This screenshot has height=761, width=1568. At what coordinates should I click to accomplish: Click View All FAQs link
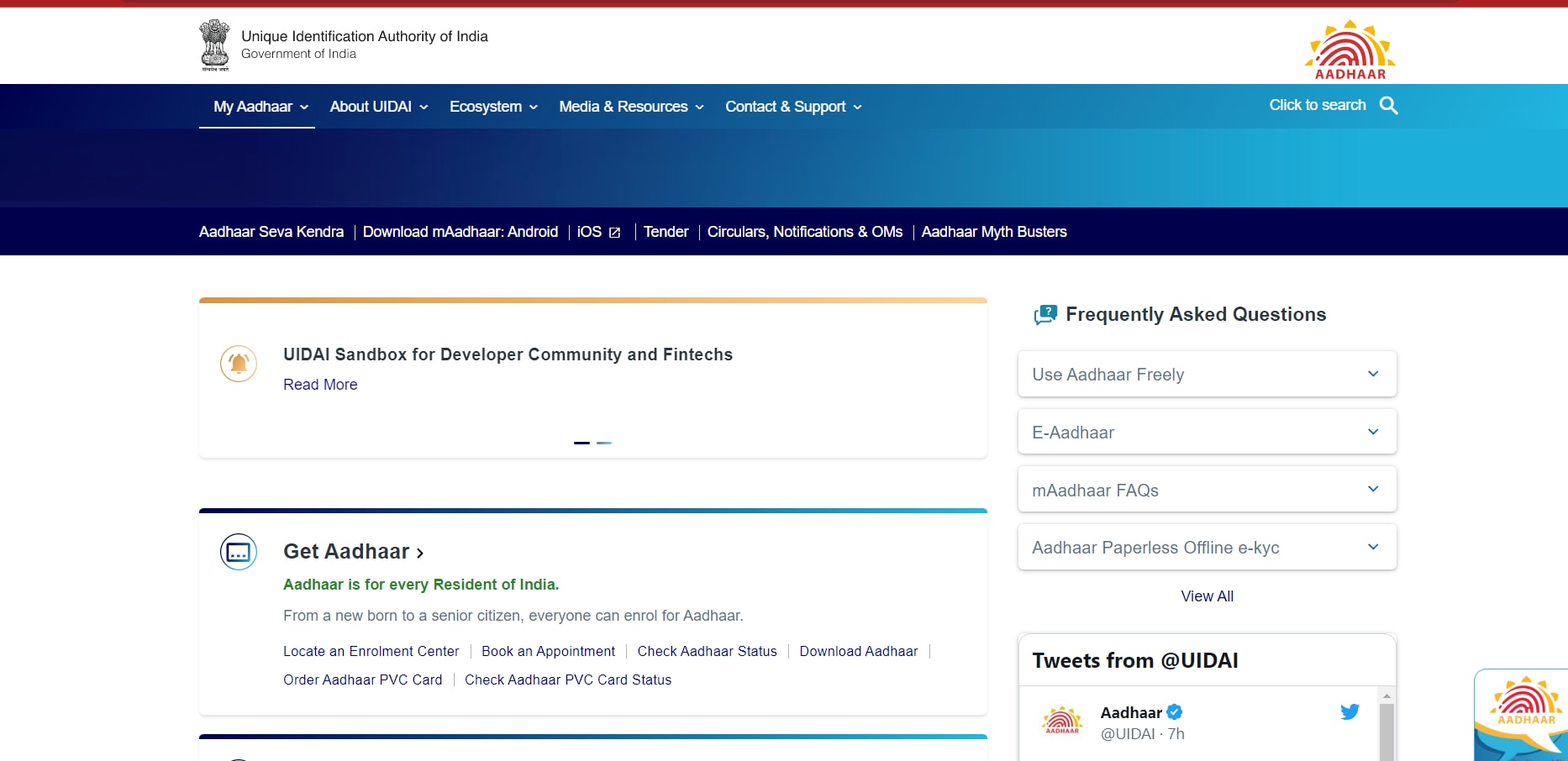[x=1208, y=596]
